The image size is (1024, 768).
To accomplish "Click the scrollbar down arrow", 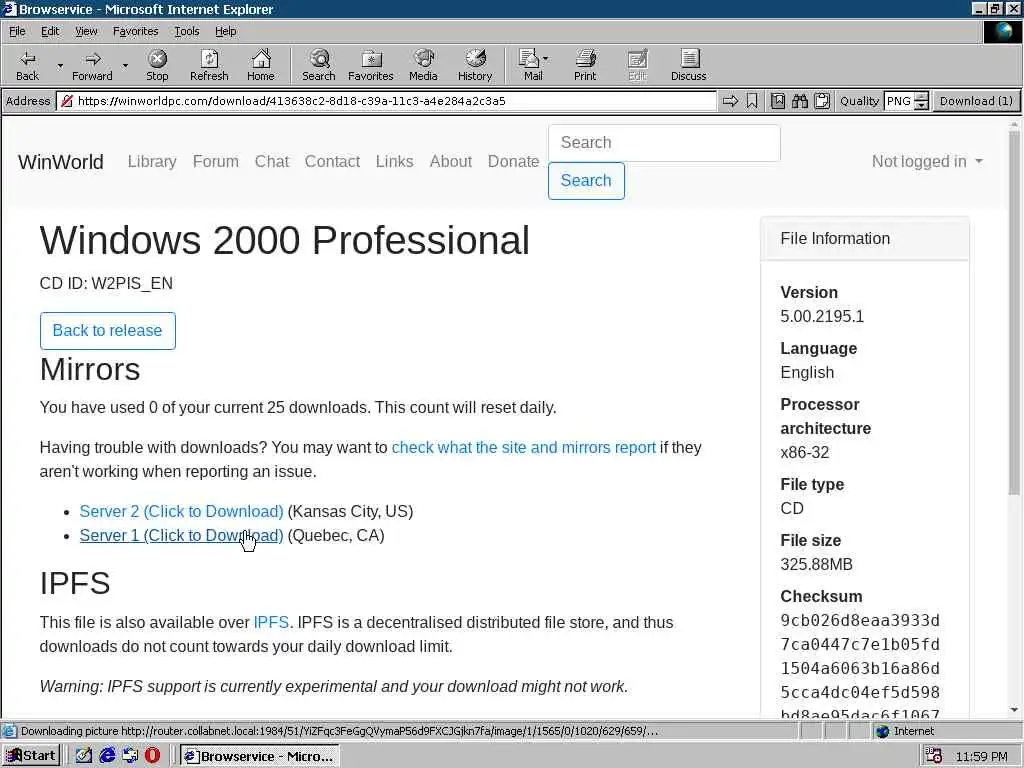I will click(1014, 710).
